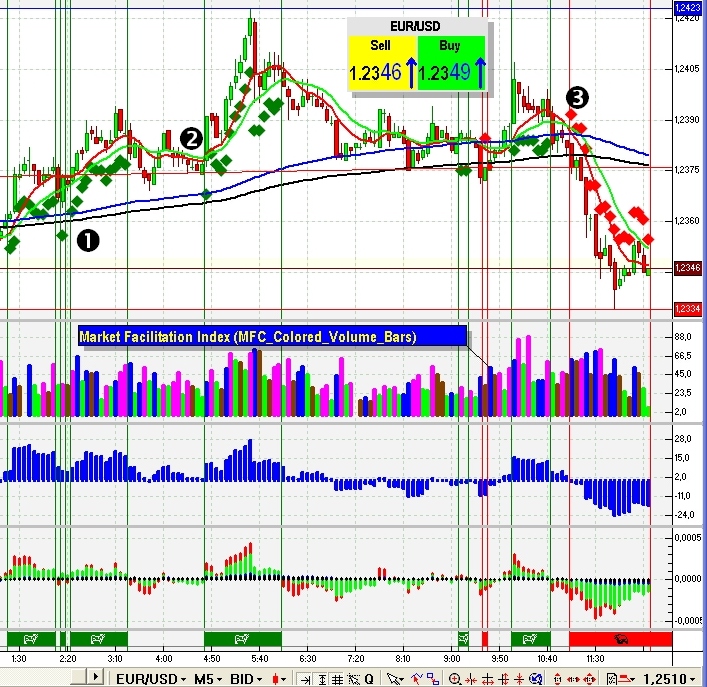Click the expand vertical axis icon
This screenshot has width=707, height=687.
coord(504,679)
